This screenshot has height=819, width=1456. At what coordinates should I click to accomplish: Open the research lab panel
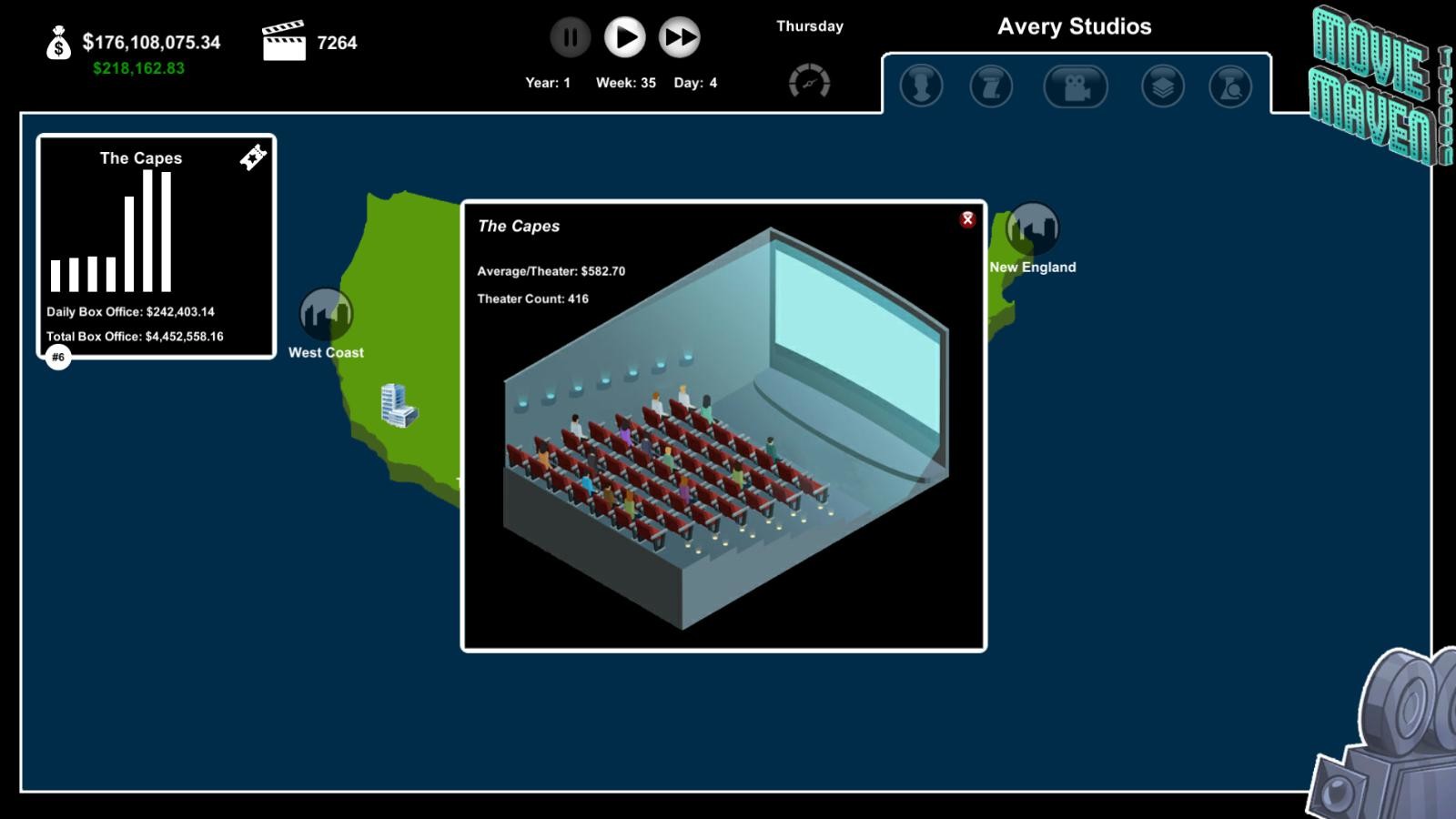(1230, 87)
